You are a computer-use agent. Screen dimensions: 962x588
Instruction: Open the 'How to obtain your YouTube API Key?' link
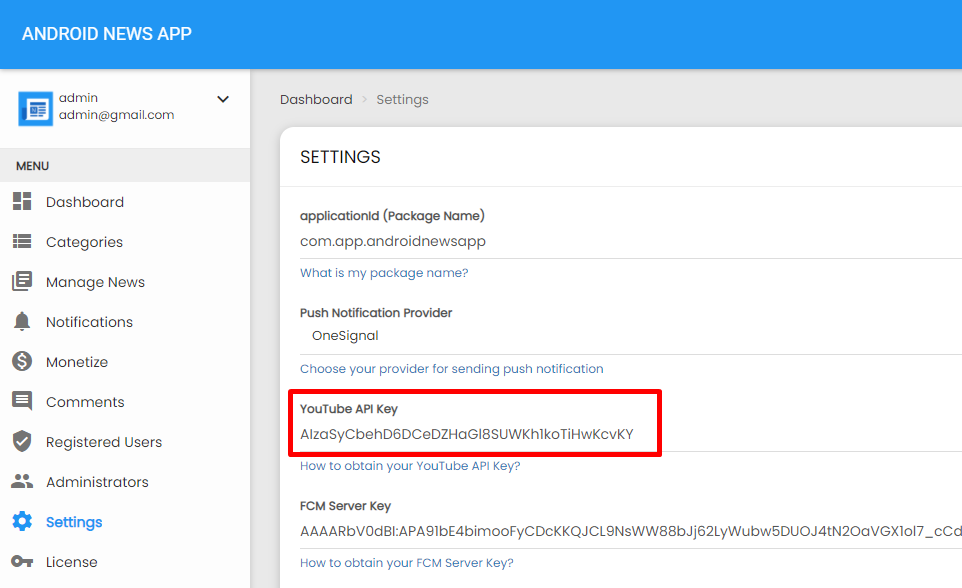point(410,466)
